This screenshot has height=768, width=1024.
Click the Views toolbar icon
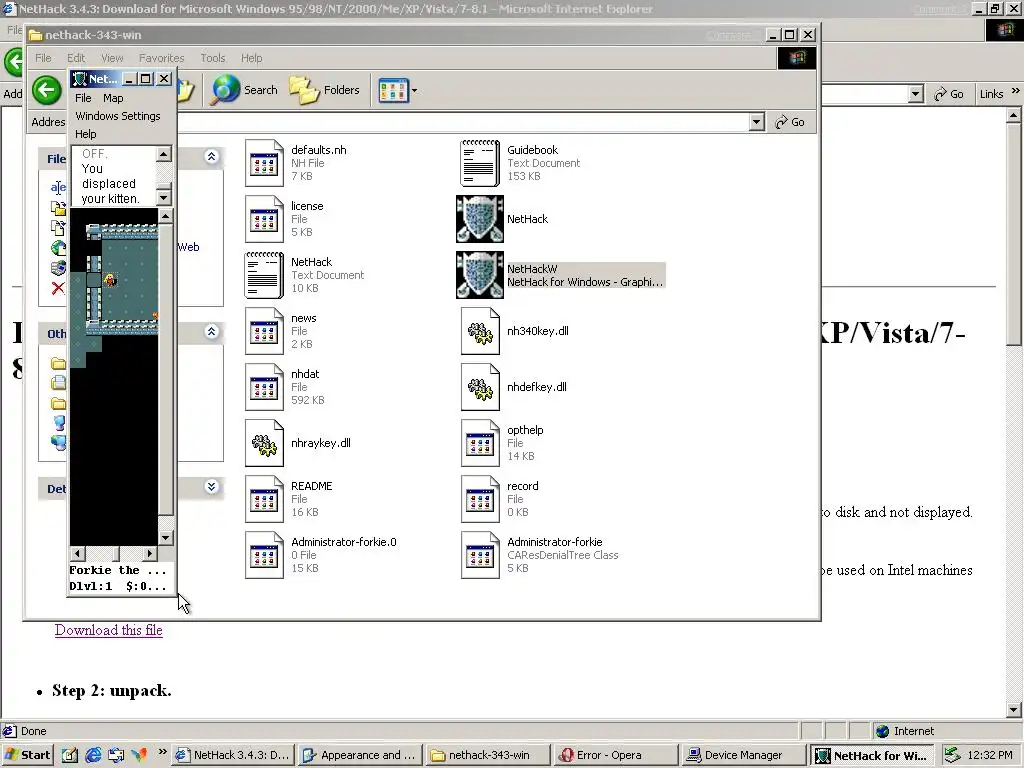[x=393, y=90]
